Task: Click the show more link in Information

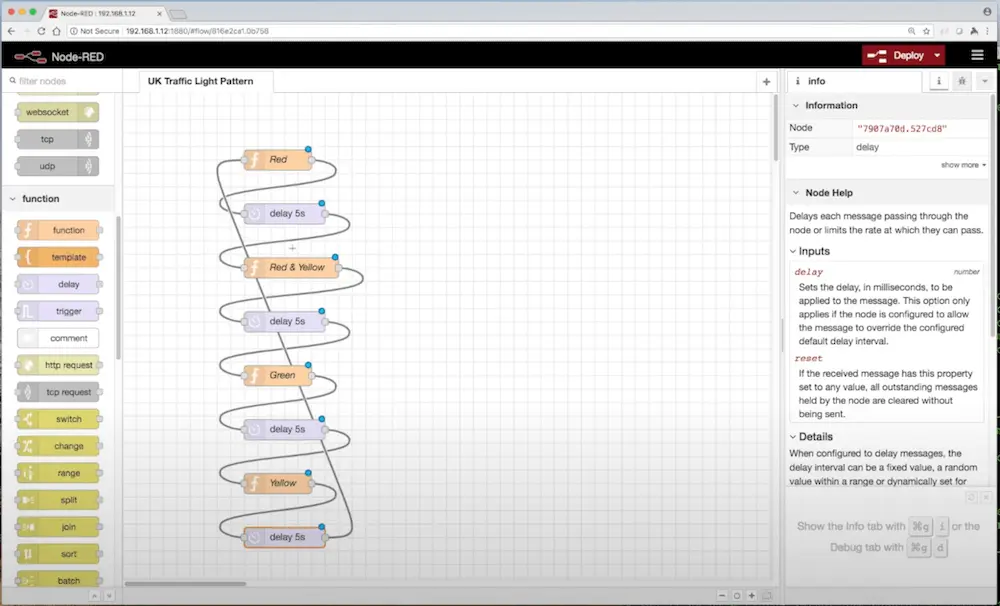Action: pyautogui.click(x=960, y=165)
